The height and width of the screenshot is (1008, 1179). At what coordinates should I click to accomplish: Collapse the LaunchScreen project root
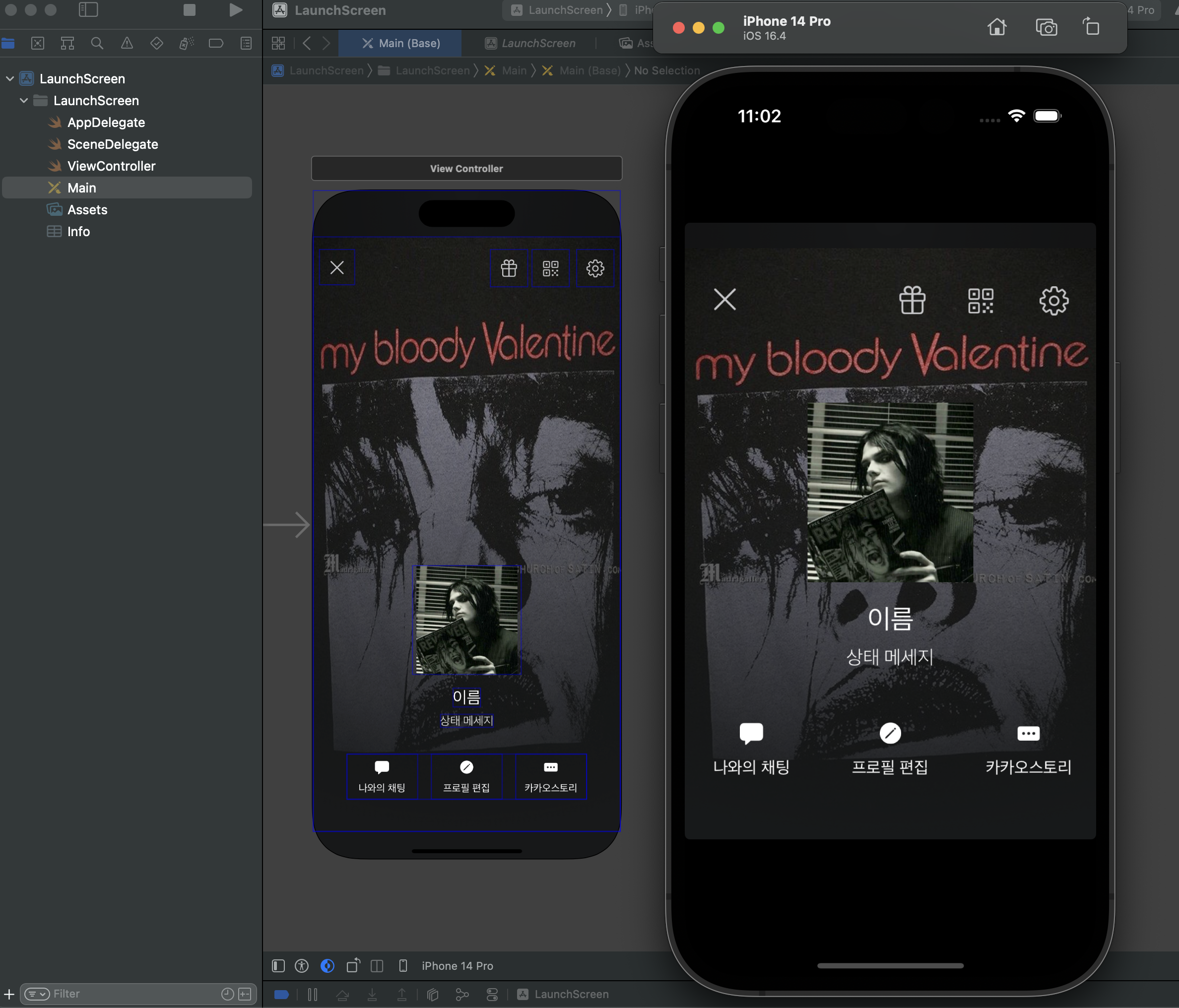coord(9,78)
